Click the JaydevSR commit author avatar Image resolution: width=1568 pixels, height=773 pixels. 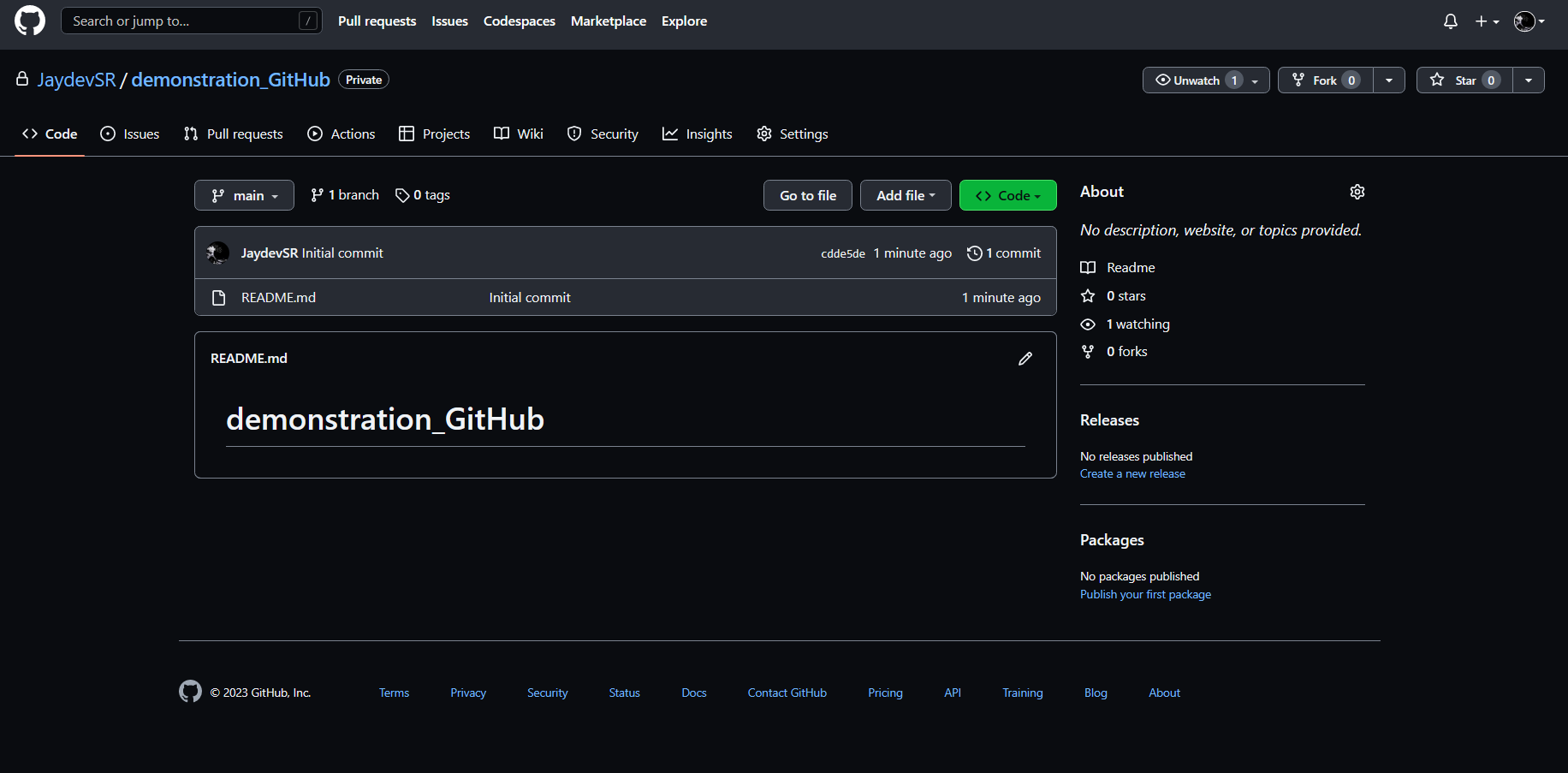[218, 253]
